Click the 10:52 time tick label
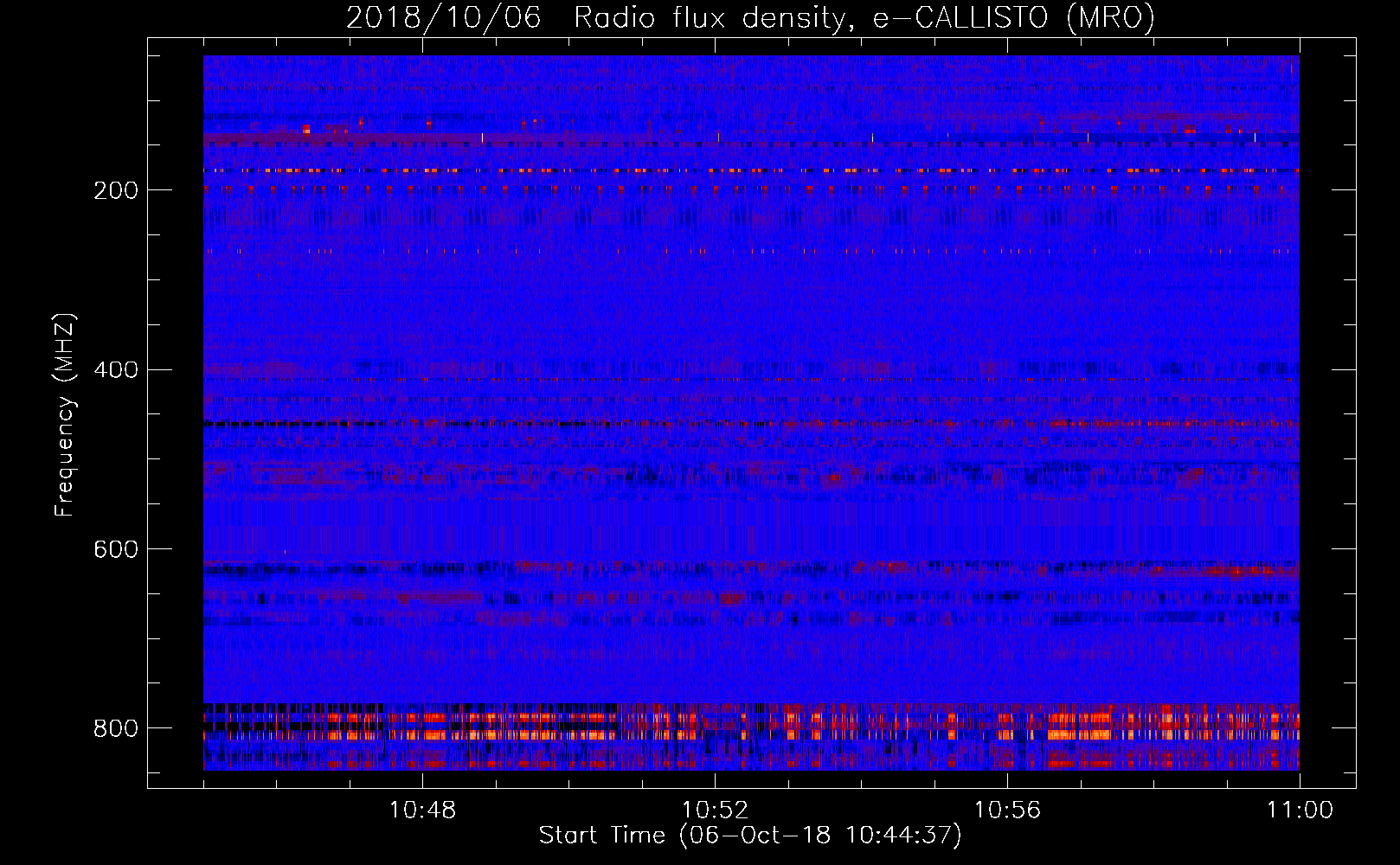 coord(715,811)
